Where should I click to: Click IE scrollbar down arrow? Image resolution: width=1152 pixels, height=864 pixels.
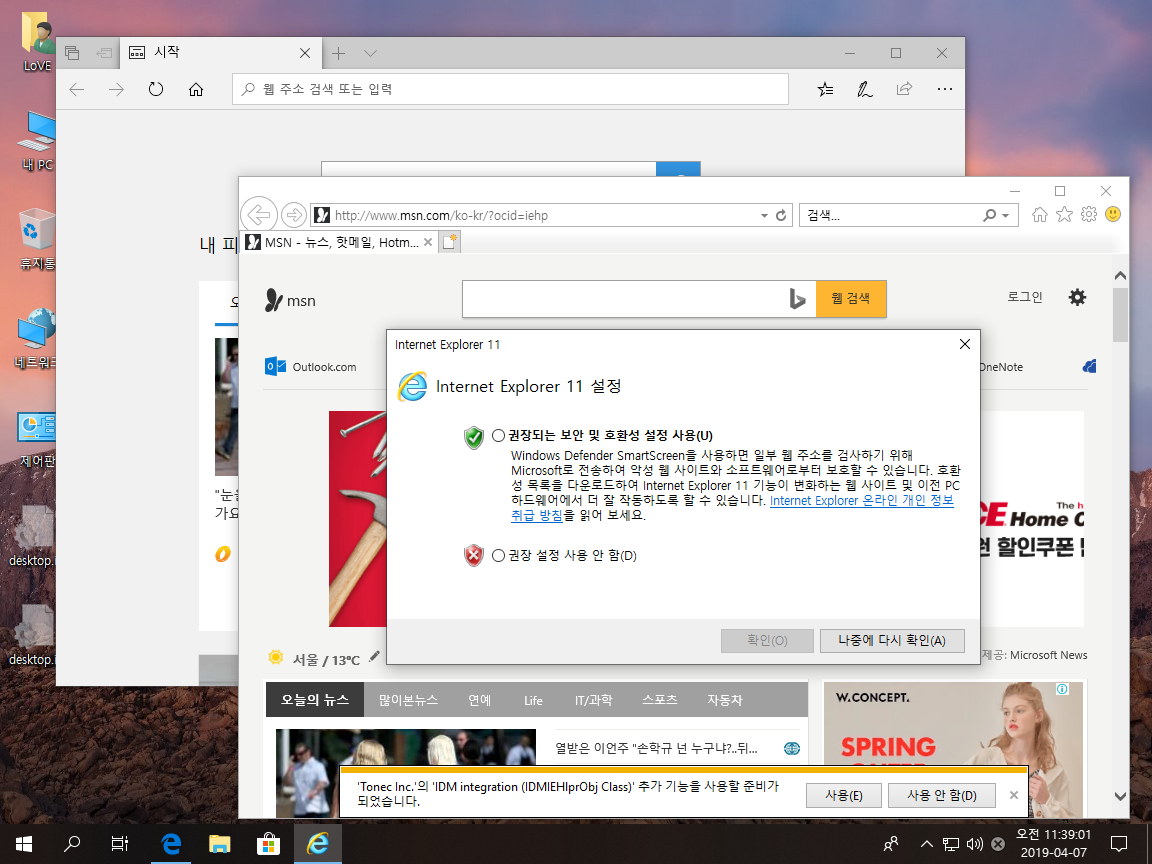click(1120, 796)
